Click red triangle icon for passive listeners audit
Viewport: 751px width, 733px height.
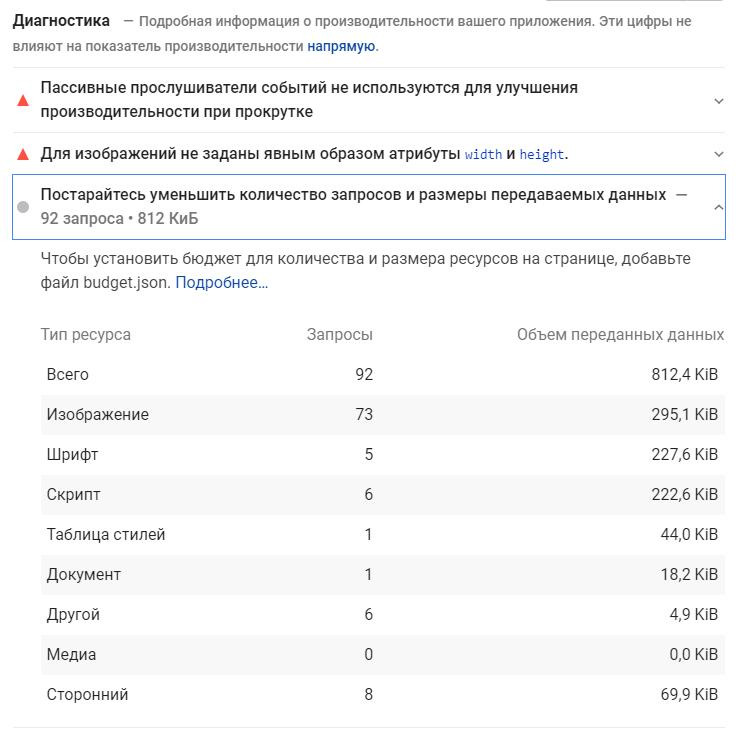(x=23, y=101)
